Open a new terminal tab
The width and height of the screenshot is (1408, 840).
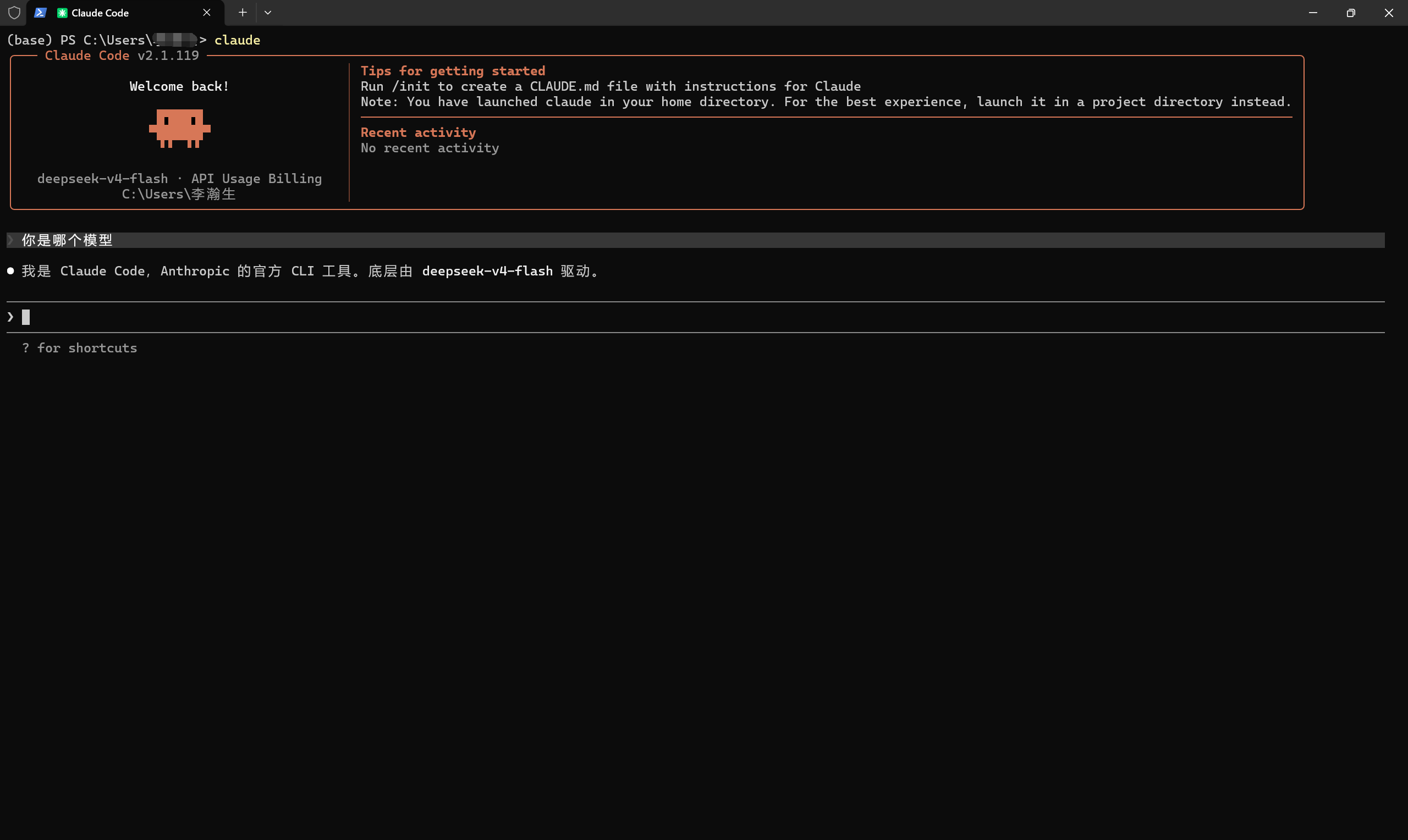point(243,13)
